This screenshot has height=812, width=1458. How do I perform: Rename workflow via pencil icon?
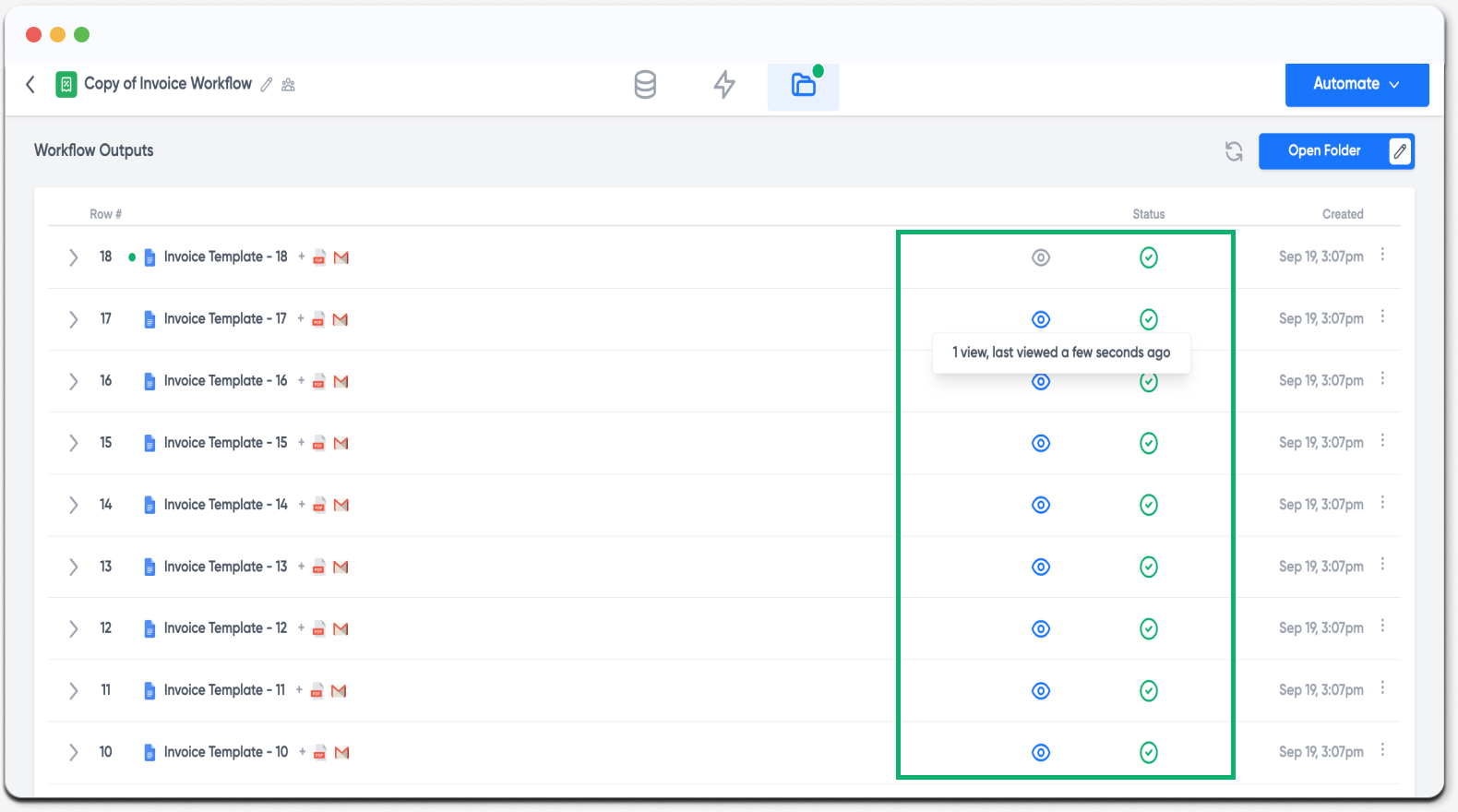pyautogui.click(x=267, y=85)
